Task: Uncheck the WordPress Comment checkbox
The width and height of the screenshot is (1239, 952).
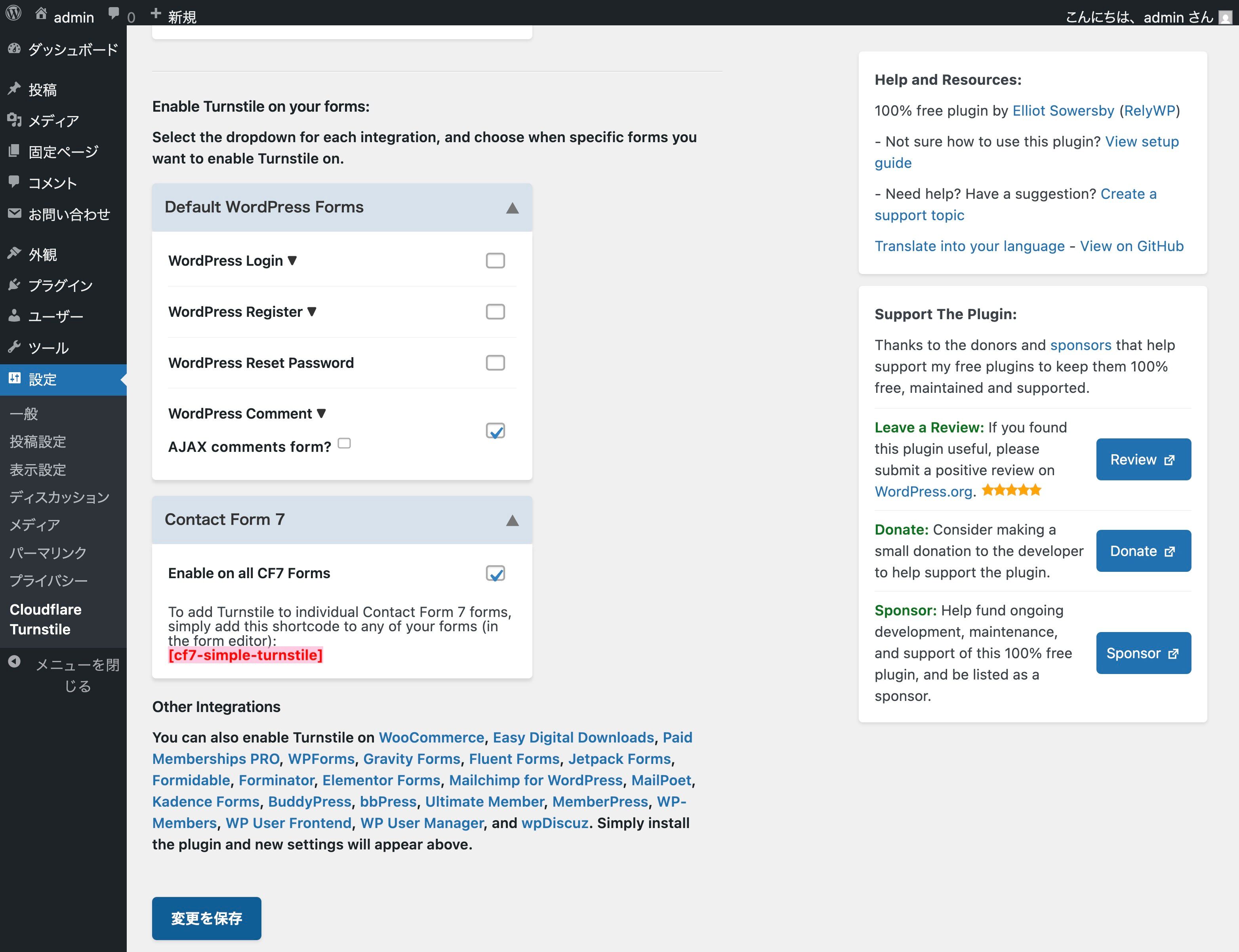Action: pyautogui.click(x=496, y=431)
